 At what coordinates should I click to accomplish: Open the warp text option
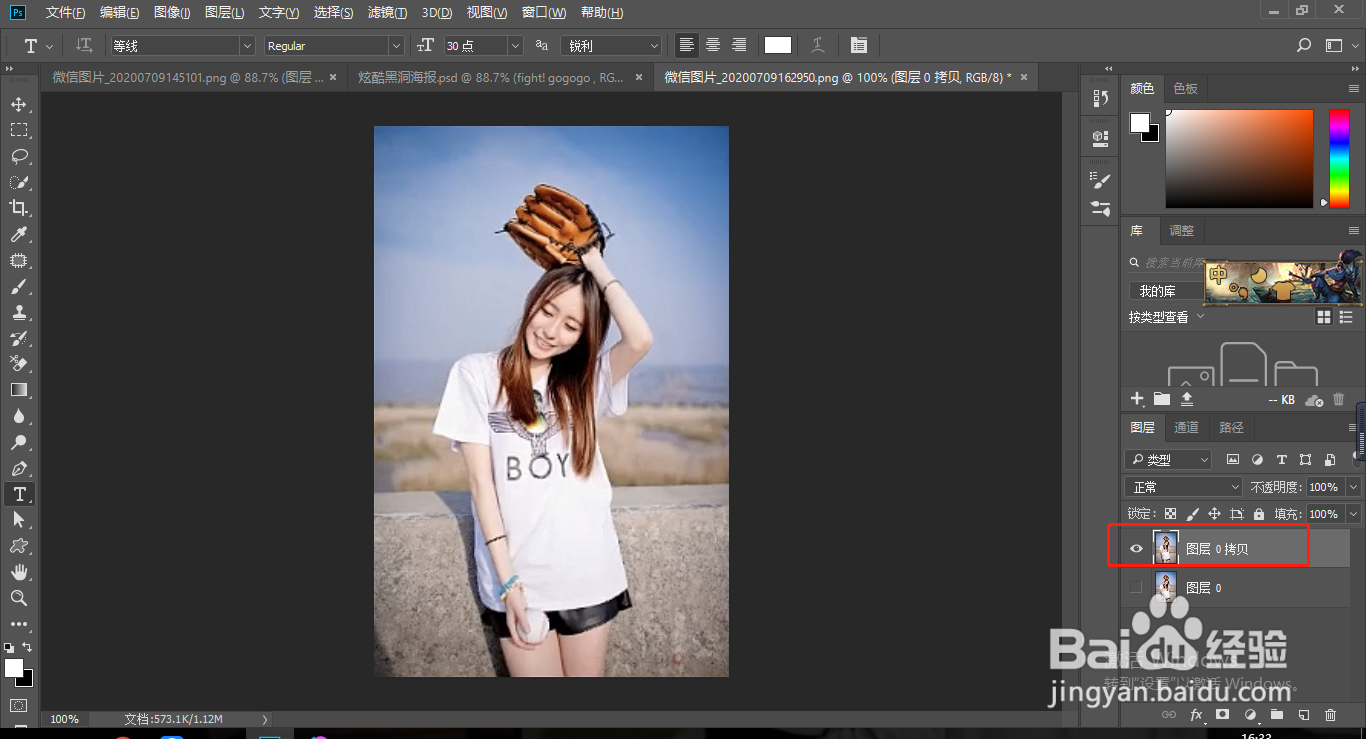point(818,45)
